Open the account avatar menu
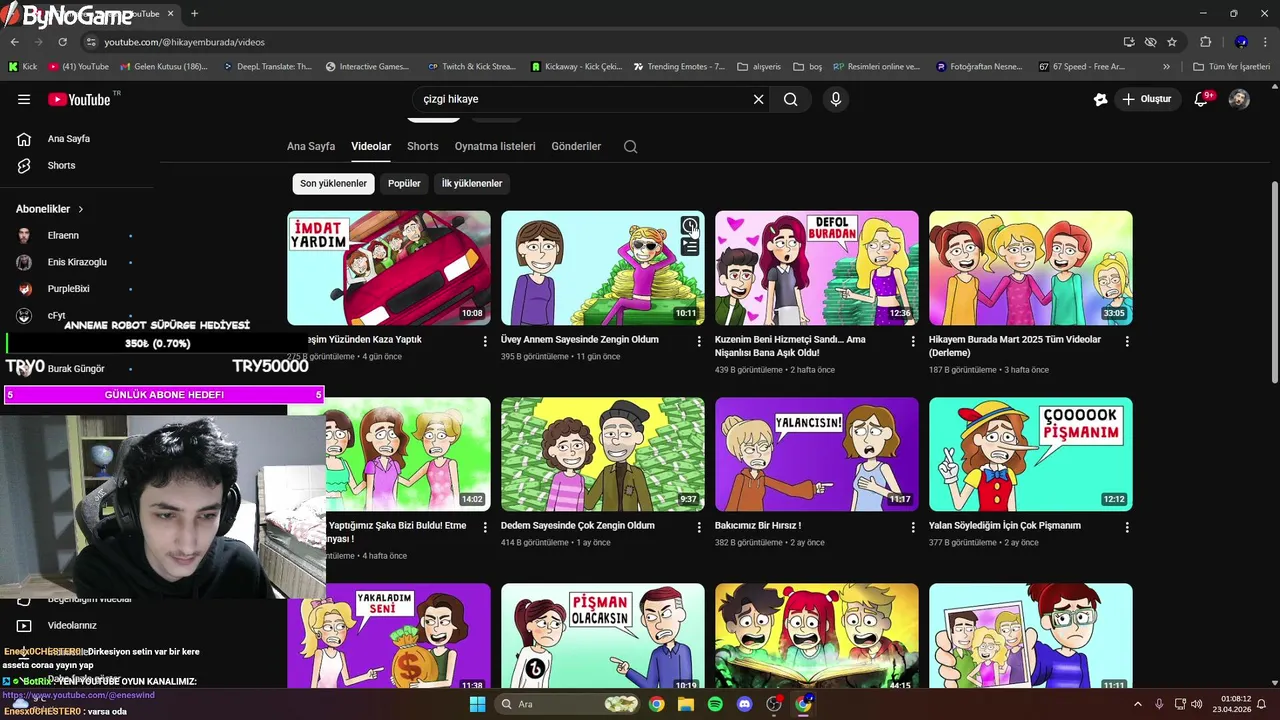Viewport: 1280px width, 720px height. tap(1239, 99)
